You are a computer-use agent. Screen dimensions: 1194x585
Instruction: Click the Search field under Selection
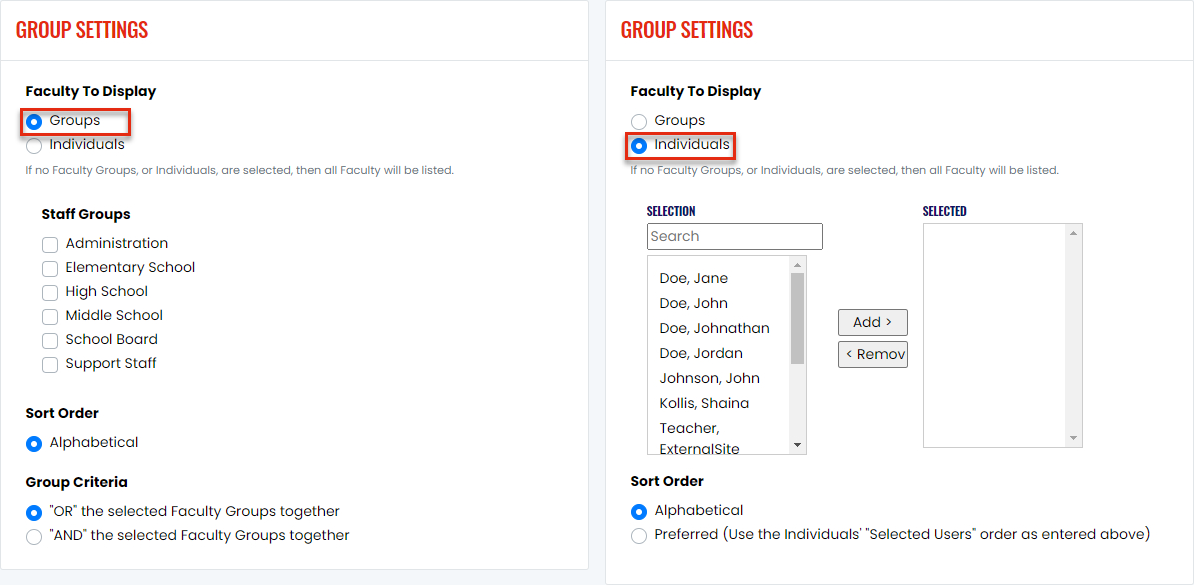tap(735, 236)
